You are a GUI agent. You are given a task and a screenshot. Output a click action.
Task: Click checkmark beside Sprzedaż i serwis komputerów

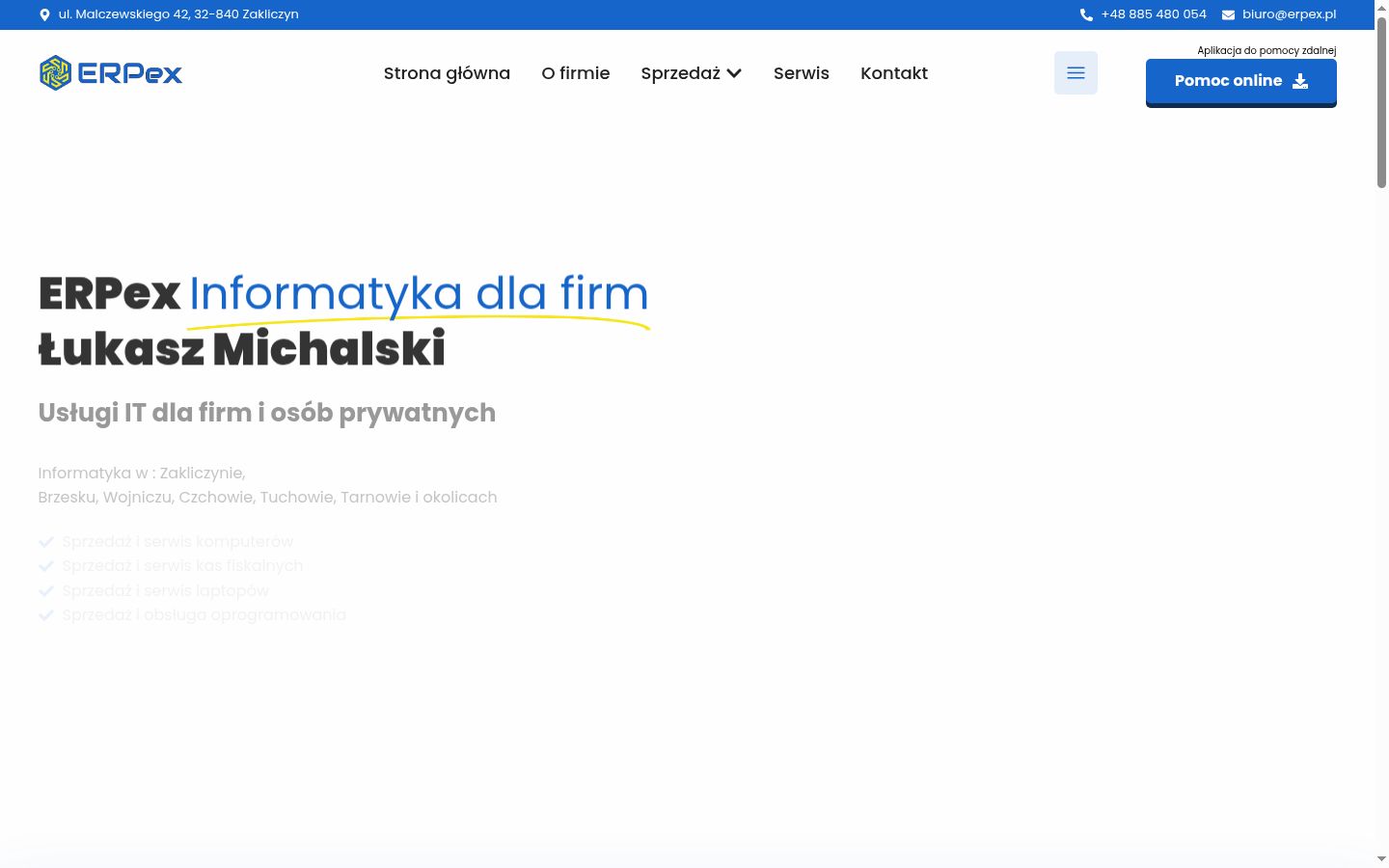point(45,542)
